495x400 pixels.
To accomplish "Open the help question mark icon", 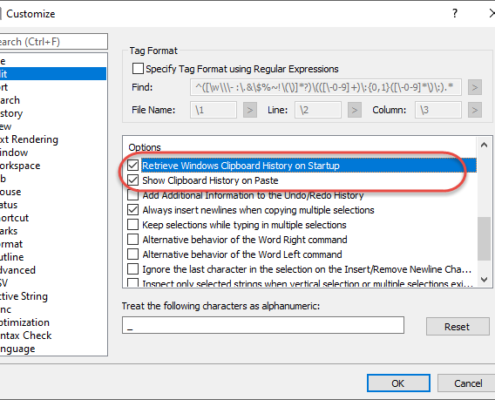I will coord(455,13).
